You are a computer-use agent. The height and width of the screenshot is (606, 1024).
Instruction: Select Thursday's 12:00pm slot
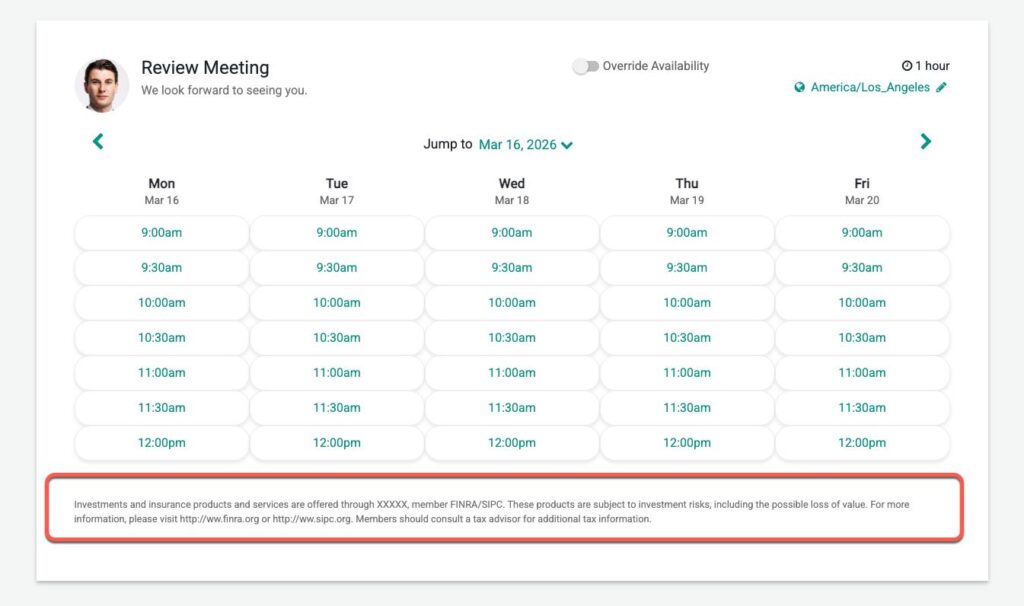tap(687, 443)
